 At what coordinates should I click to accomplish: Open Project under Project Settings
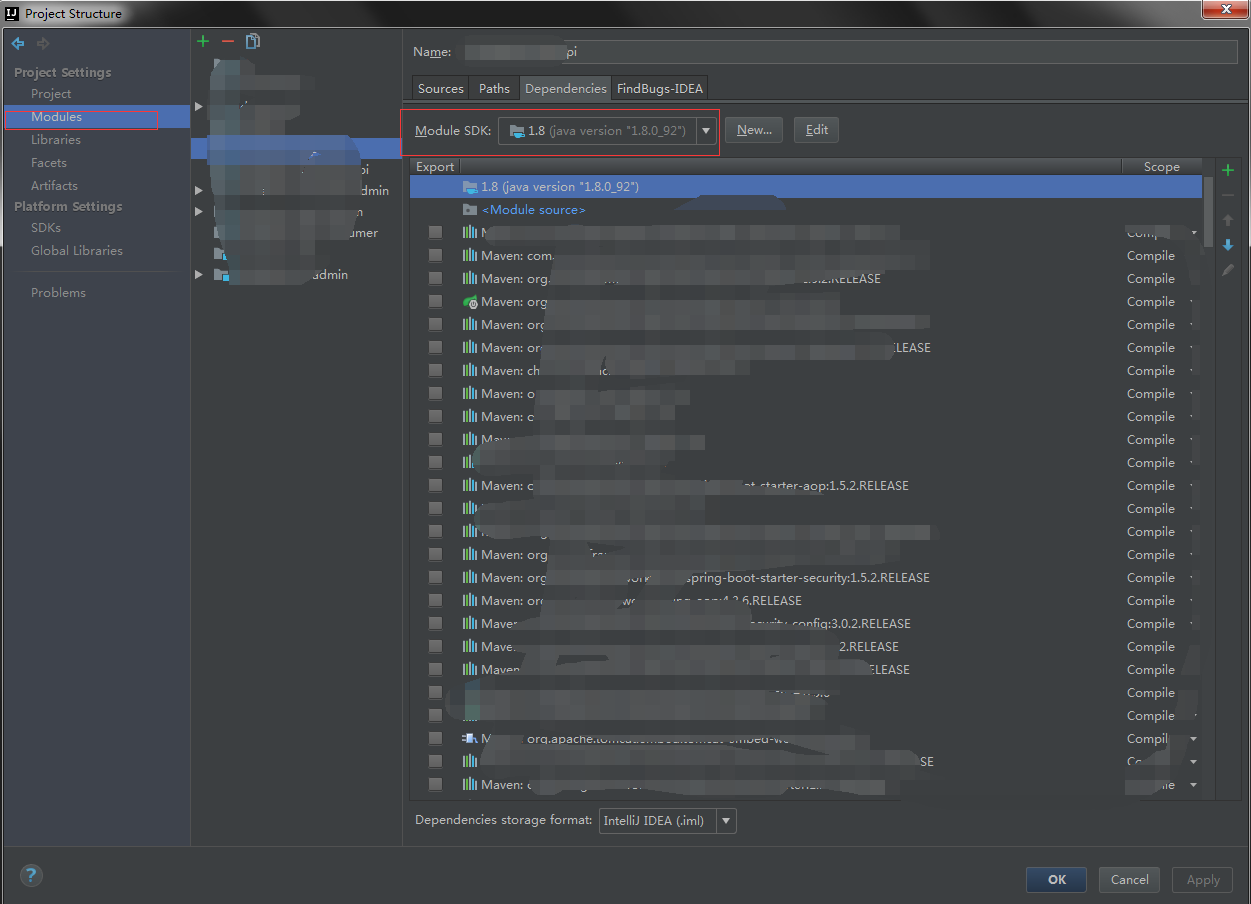[x=51, y=94]
